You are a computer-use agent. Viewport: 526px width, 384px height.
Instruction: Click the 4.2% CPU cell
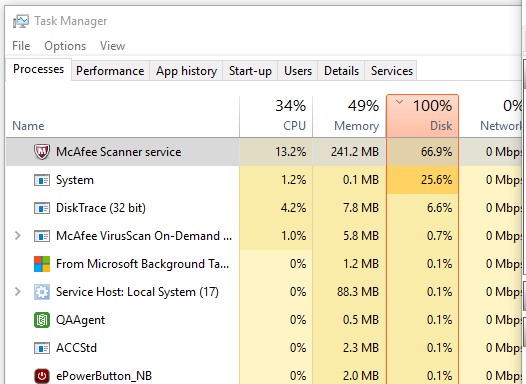click(276, 208)
